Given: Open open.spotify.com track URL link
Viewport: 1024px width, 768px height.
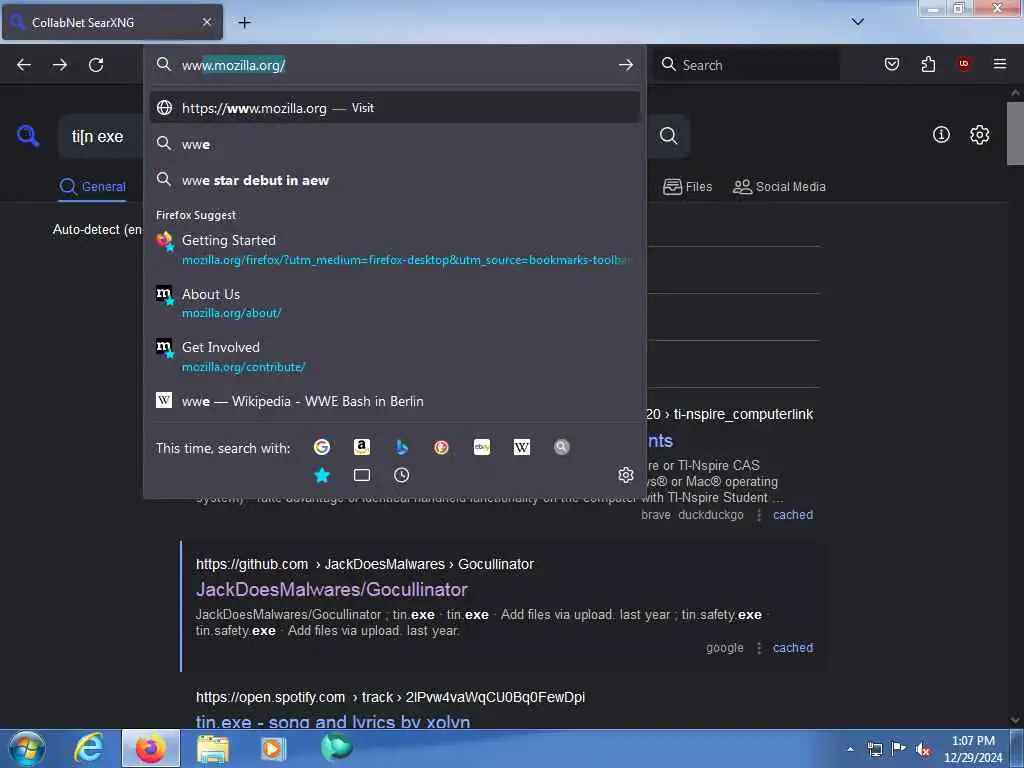Looking at the screenshot, I should click(x=390, y=697).
